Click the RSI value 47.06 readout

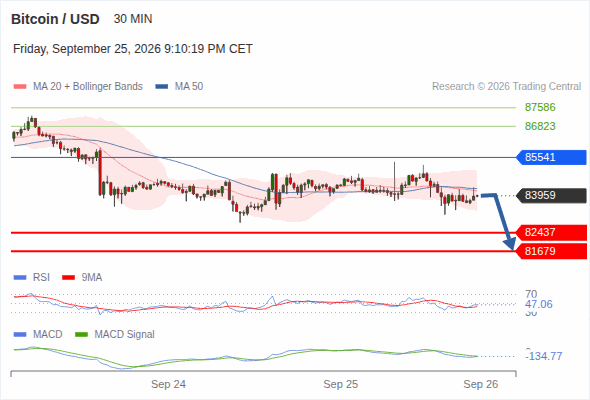[539, 304]
